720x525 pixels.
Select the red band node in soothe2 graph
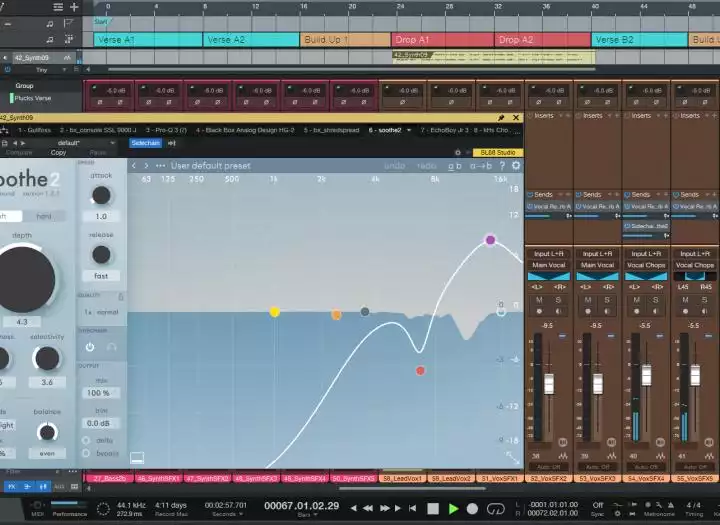tap(420, 371)
